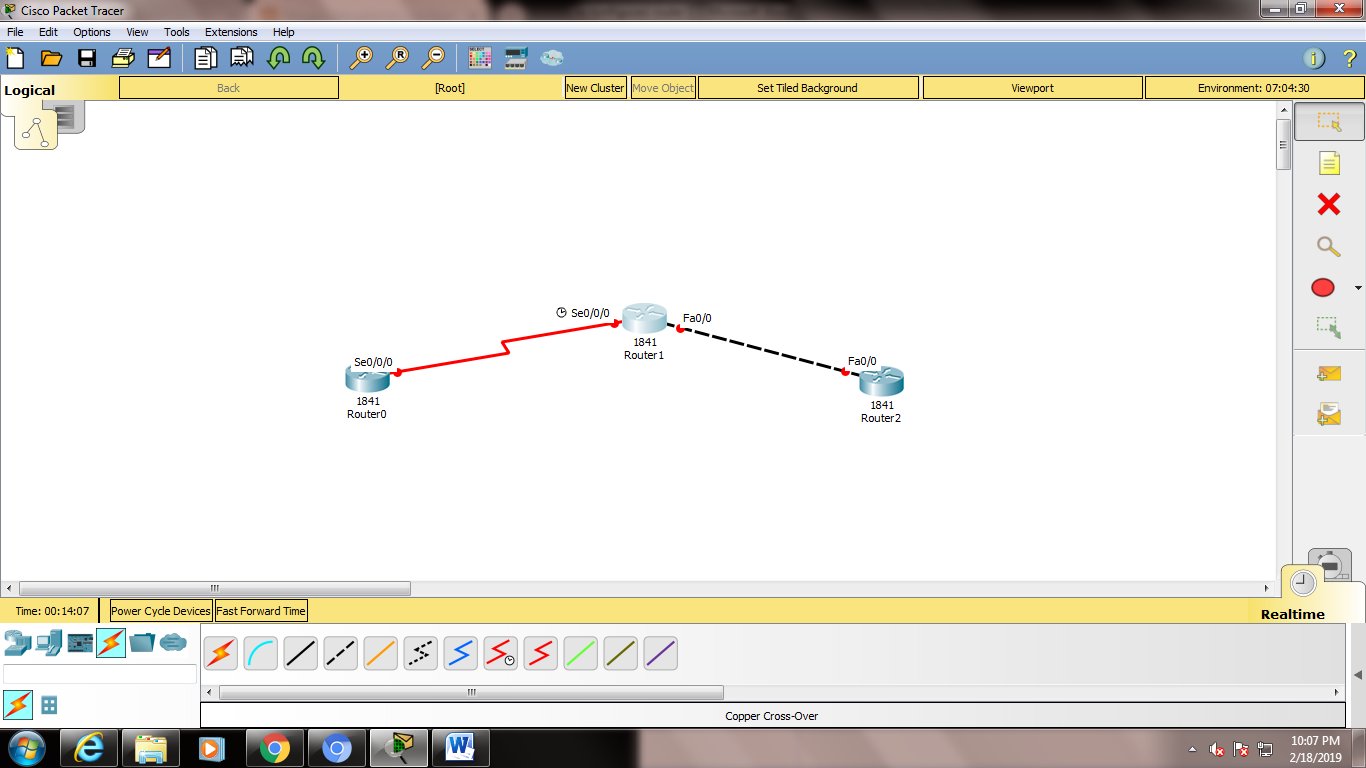This screenshot has width=1366, height=768.
Task: Choose the automatic connection type lightning icon
Action: (x=220, y=653)
